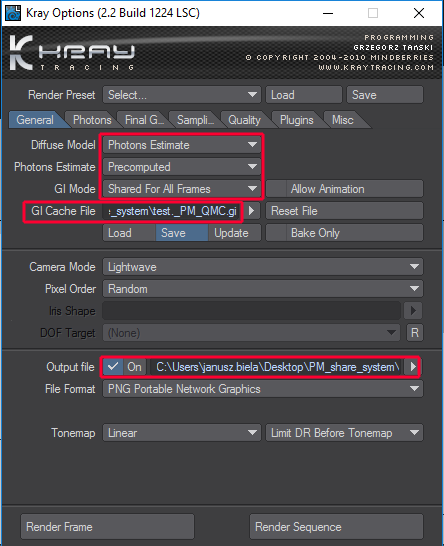Switch to the Photons tab
Viewport: 444px width, 546px height.
pyautogui.click(x=92, y=120)
